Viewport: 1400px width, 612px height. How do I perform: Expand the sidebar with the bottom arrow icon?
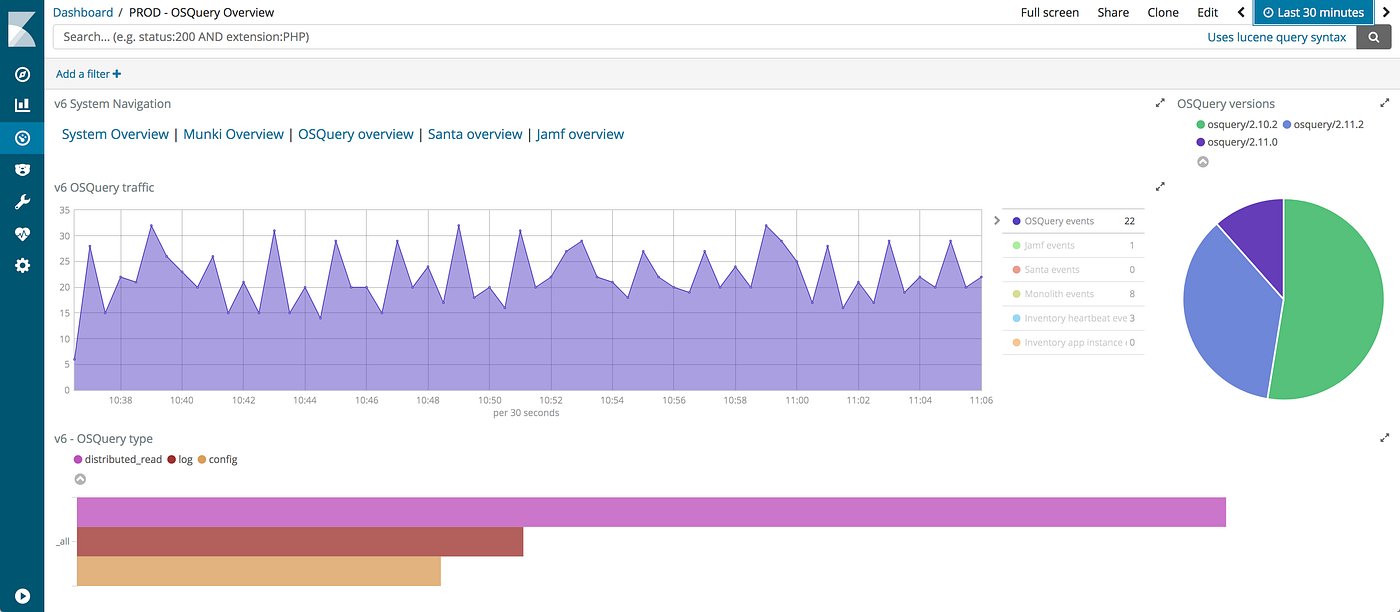tap(22, 596)
